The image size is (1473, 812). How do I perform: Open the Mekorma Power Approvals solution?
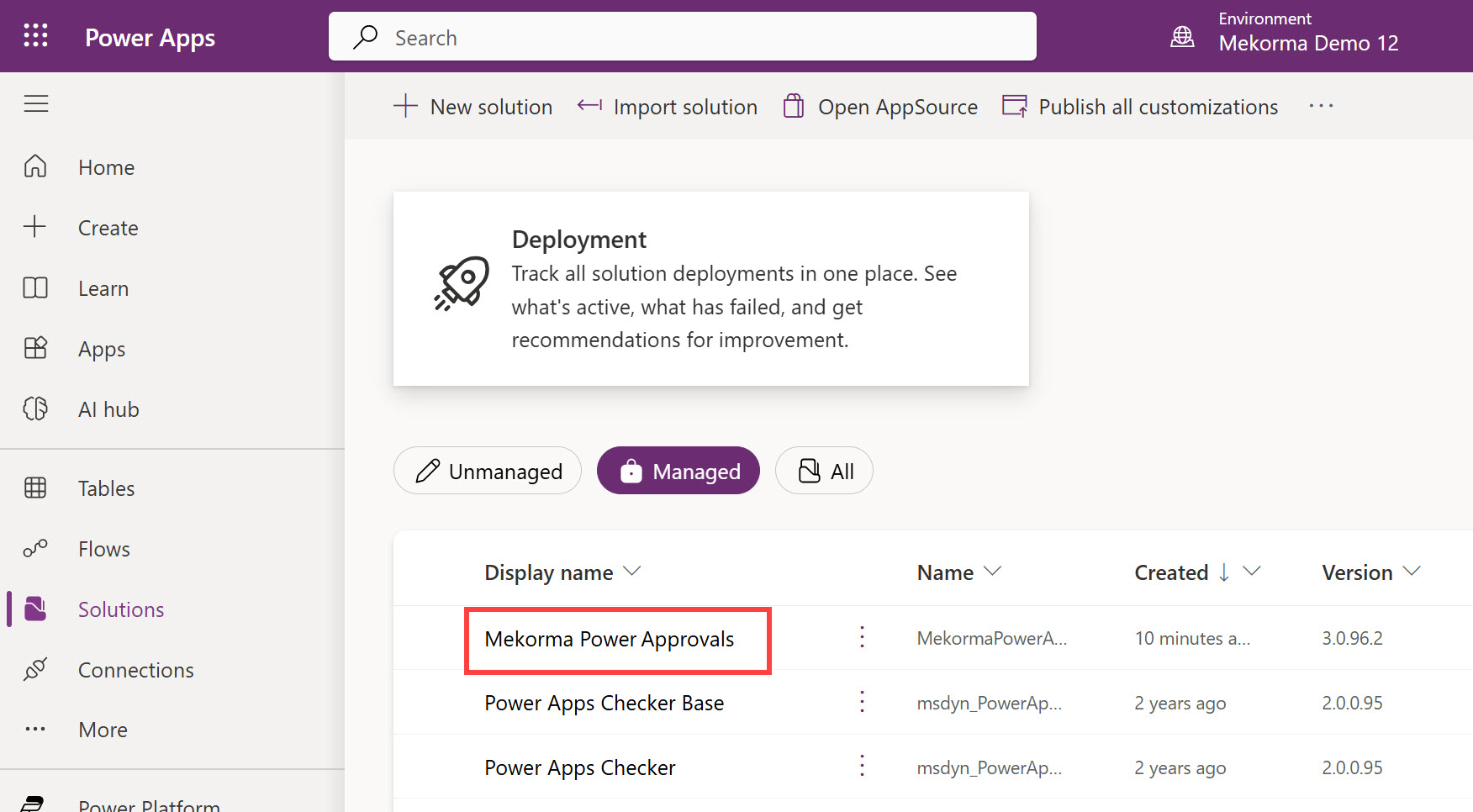tap(609, 639)
